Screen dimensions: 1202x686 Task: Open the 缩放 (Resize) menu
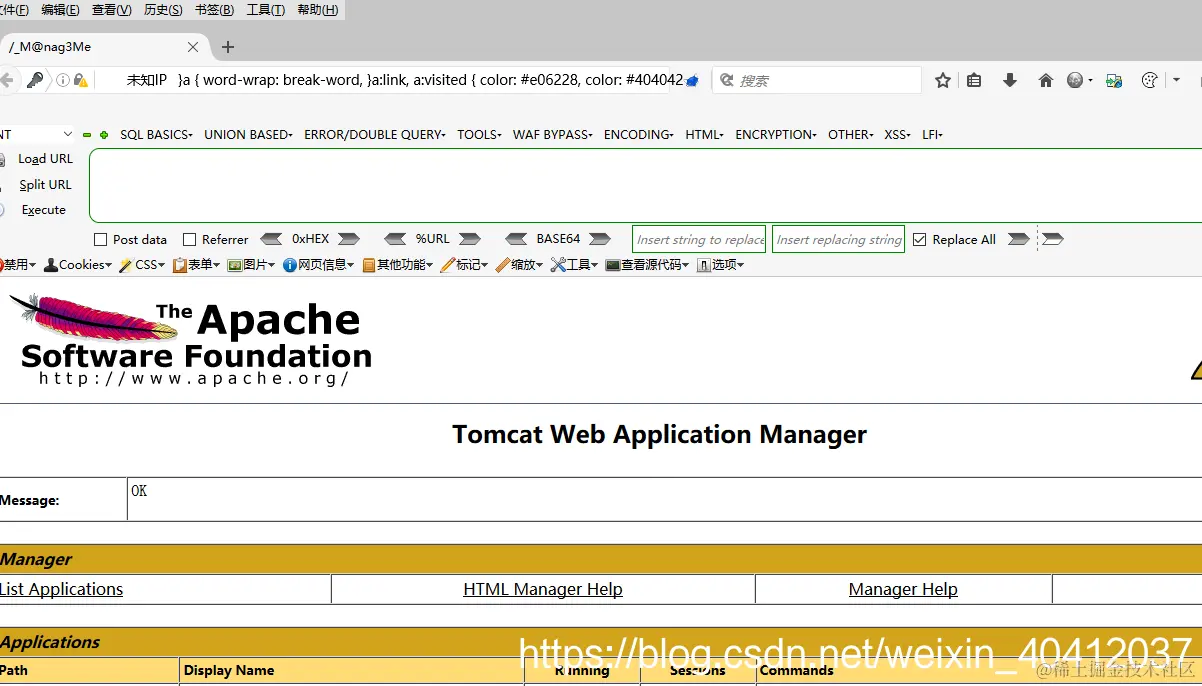click(519, 265)
